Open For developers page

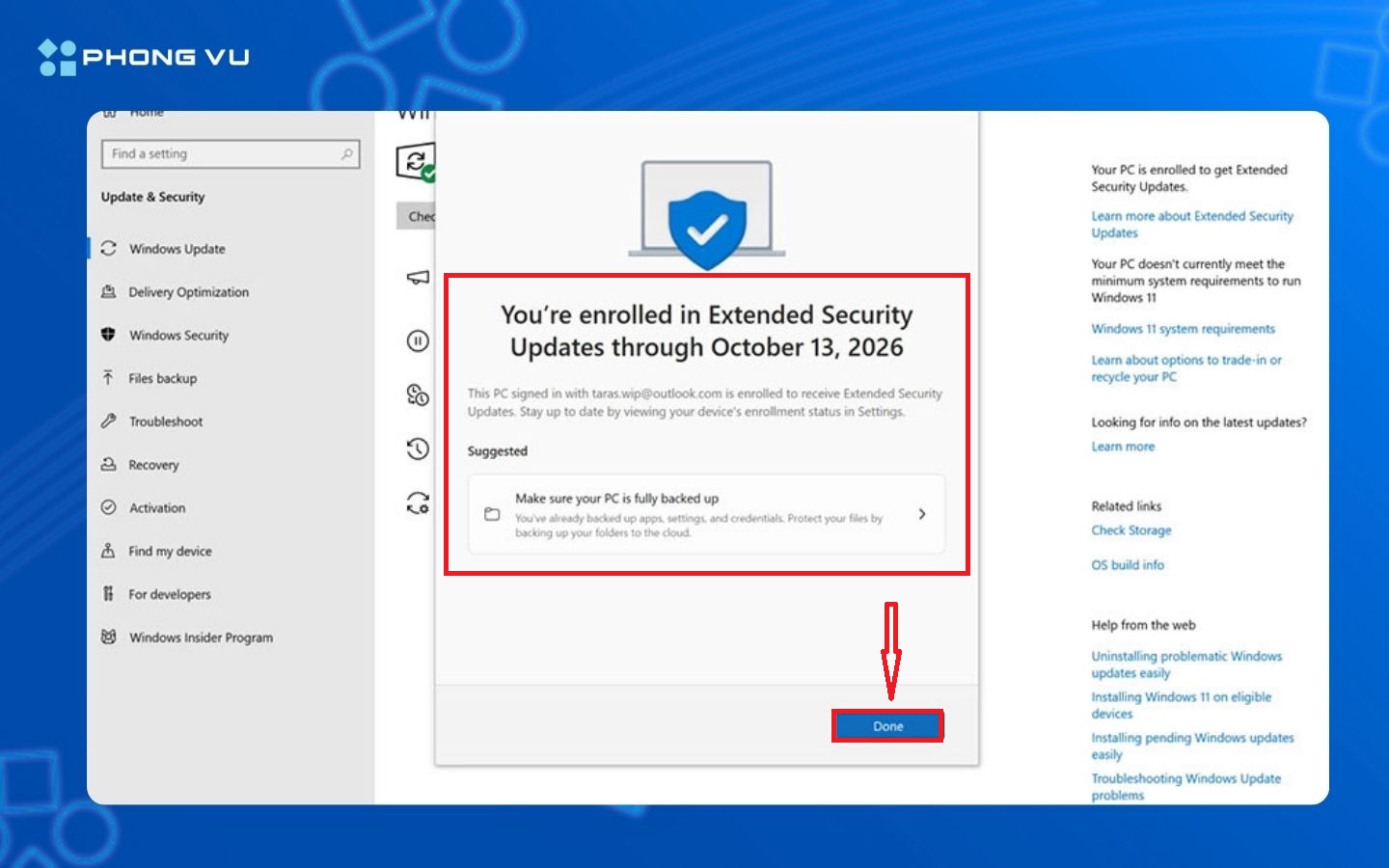[x=170, y=594]
